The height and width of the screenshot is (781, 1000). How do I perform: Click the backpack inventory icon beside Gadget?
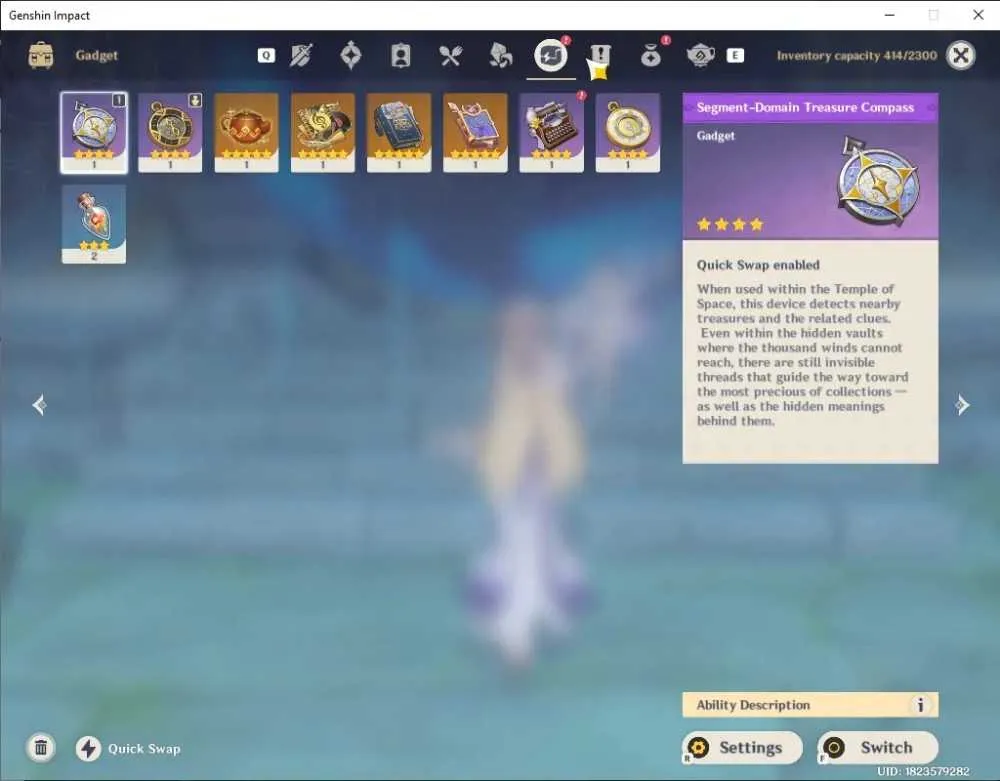41,55
